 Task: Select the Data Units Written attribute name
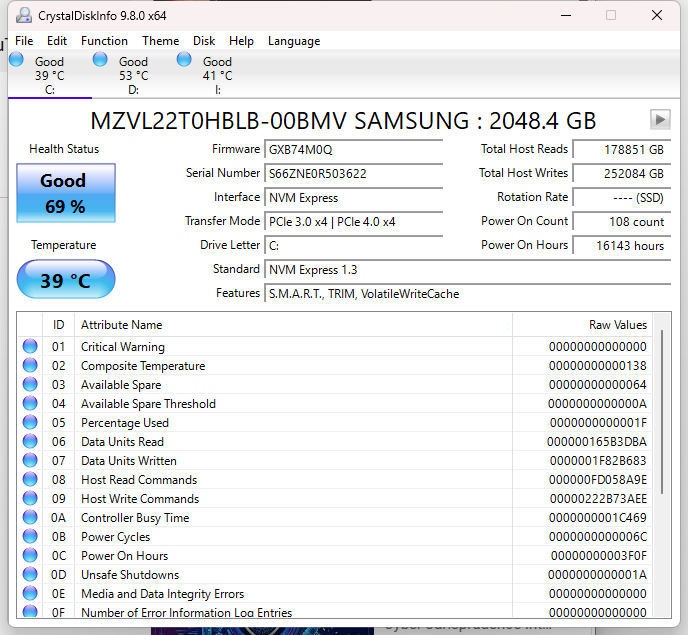point(129,461)
